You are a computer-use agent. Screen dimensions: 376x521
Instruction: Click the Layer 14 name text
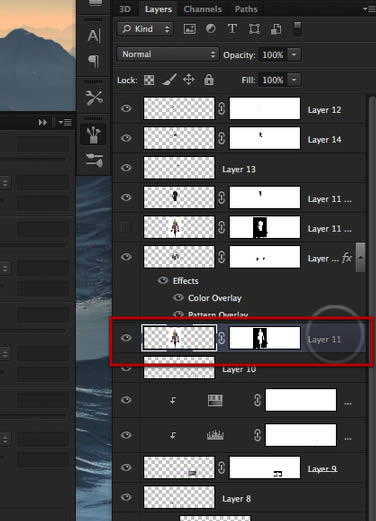(x=324, y=139)
